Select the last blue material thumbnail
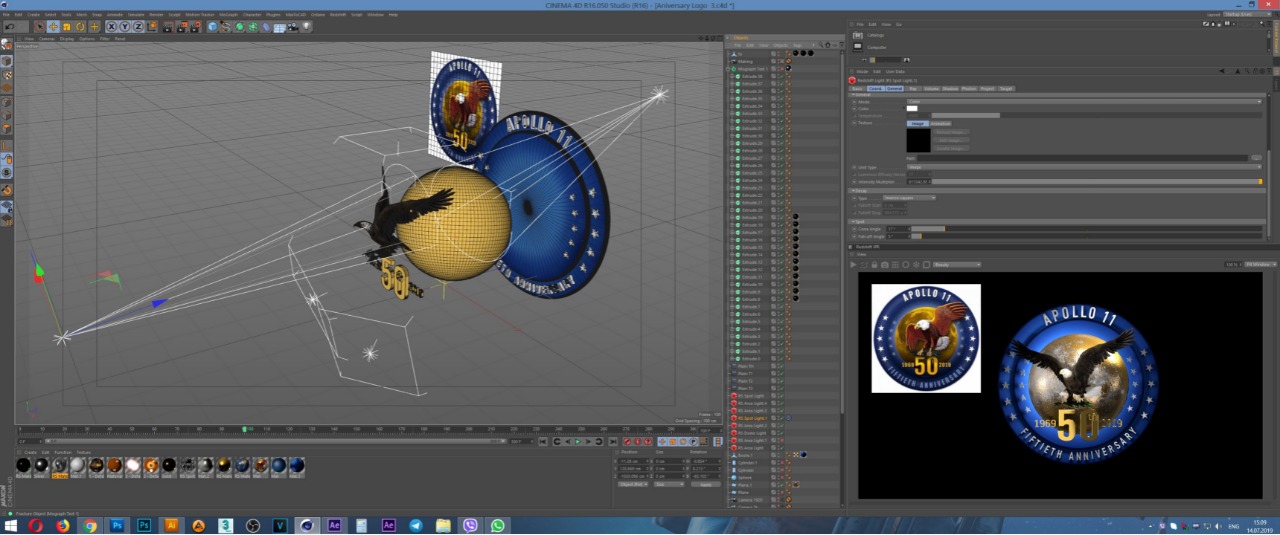Screen dimensions: 1280x535 click(x=296, y=465)
